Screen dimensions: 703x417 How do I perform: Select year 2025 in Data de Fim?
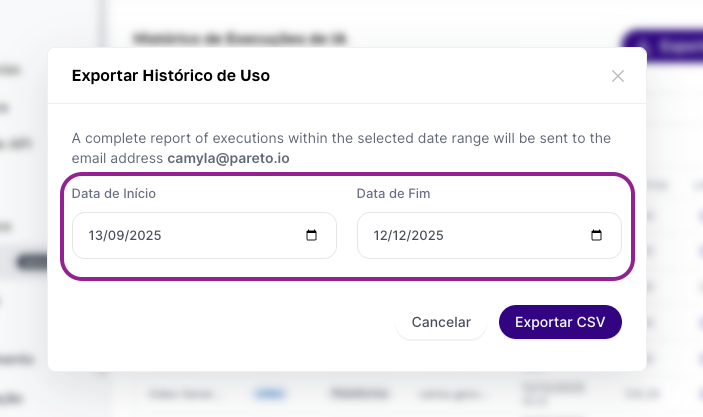coord(430,237)
